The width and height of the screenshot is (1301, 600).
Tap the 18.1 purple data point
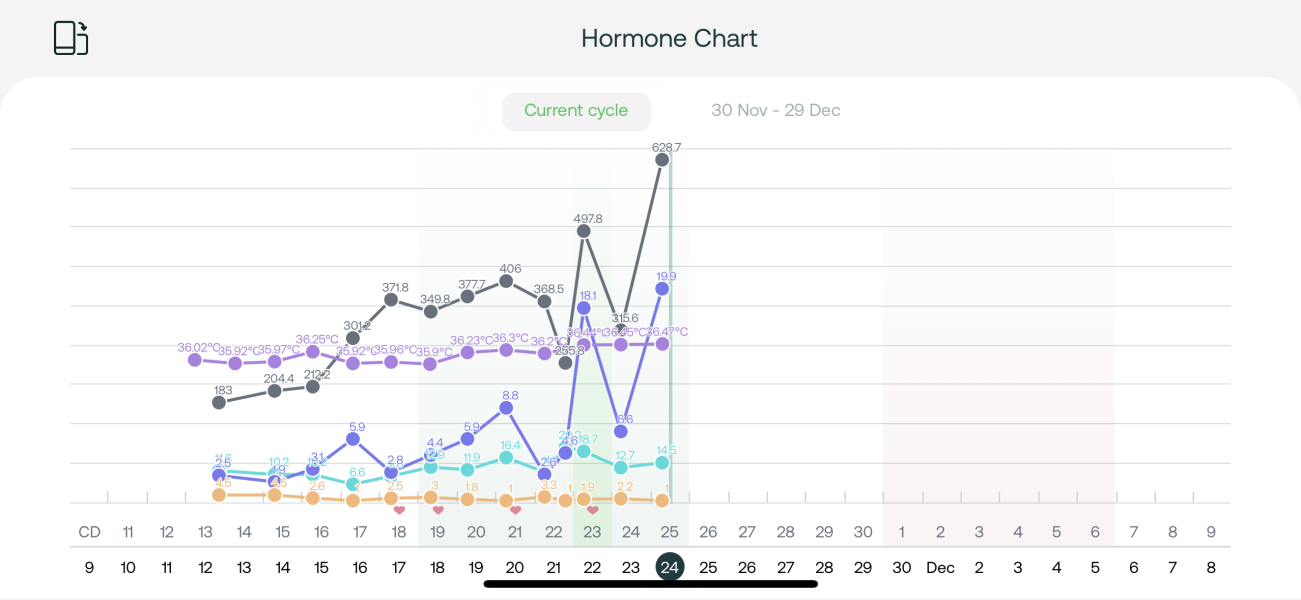584,308
